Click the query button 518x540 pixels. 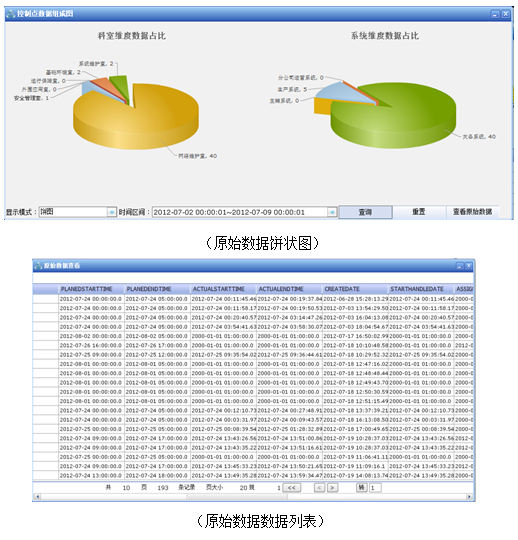[x=365, y=212]
